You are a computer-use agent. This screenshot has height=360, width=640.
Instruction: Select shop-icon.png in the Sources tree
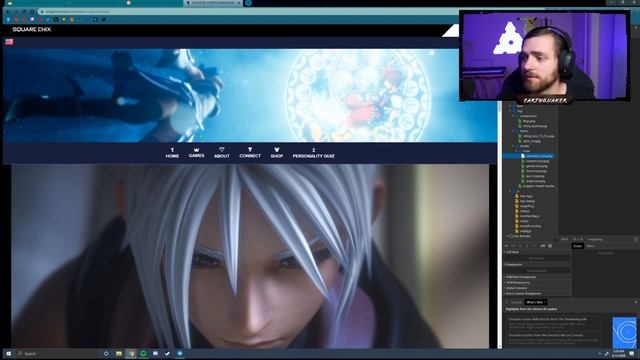tap(536, 181)
